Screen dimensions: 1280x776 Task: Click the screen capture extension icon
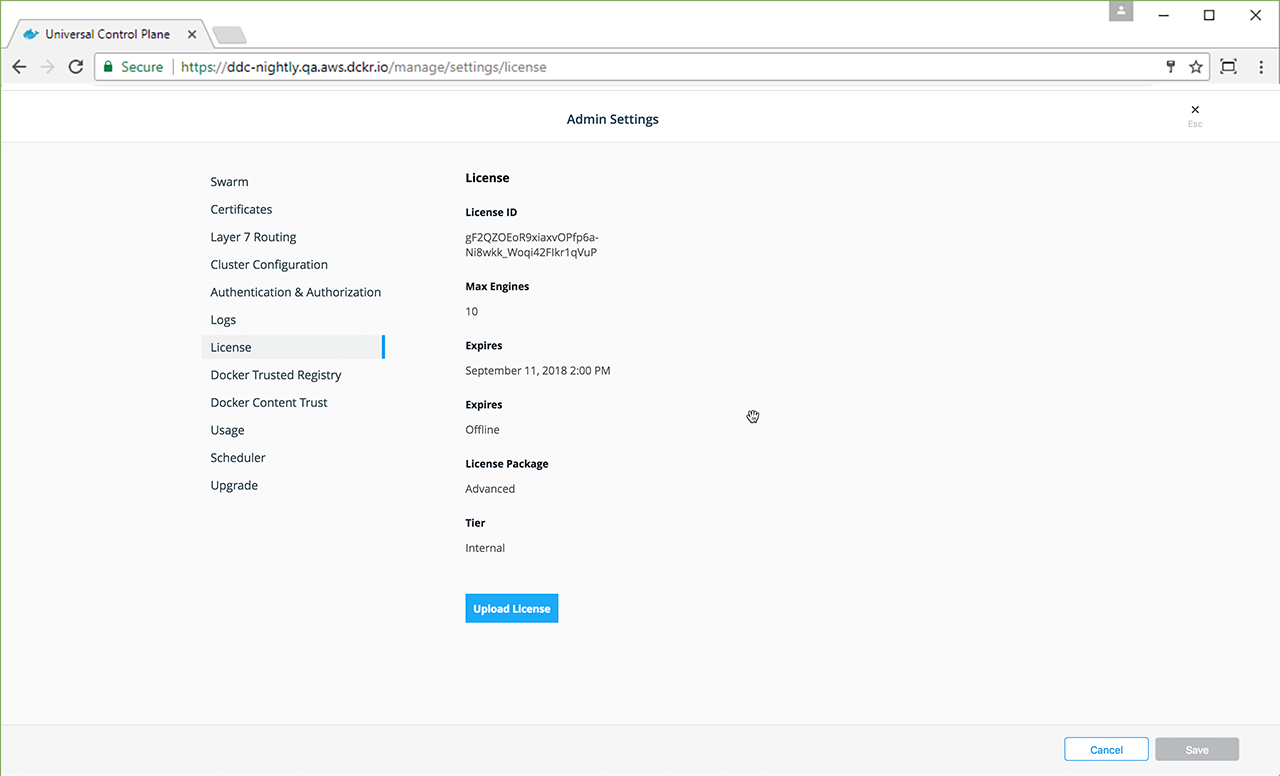pos(1229,67)
